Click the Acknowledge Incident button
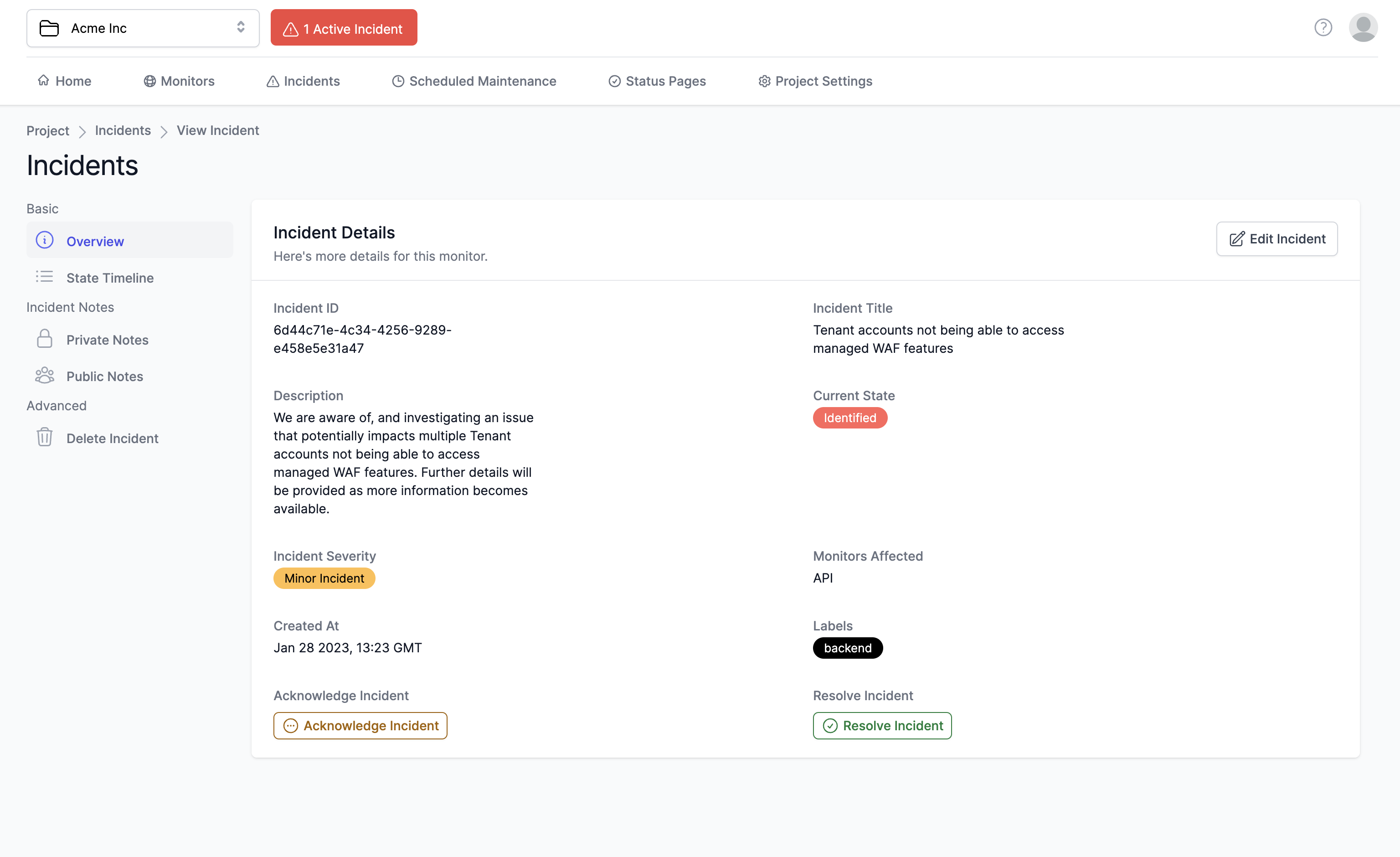This screenshot has width=1400, height=857. click(360, 725)
